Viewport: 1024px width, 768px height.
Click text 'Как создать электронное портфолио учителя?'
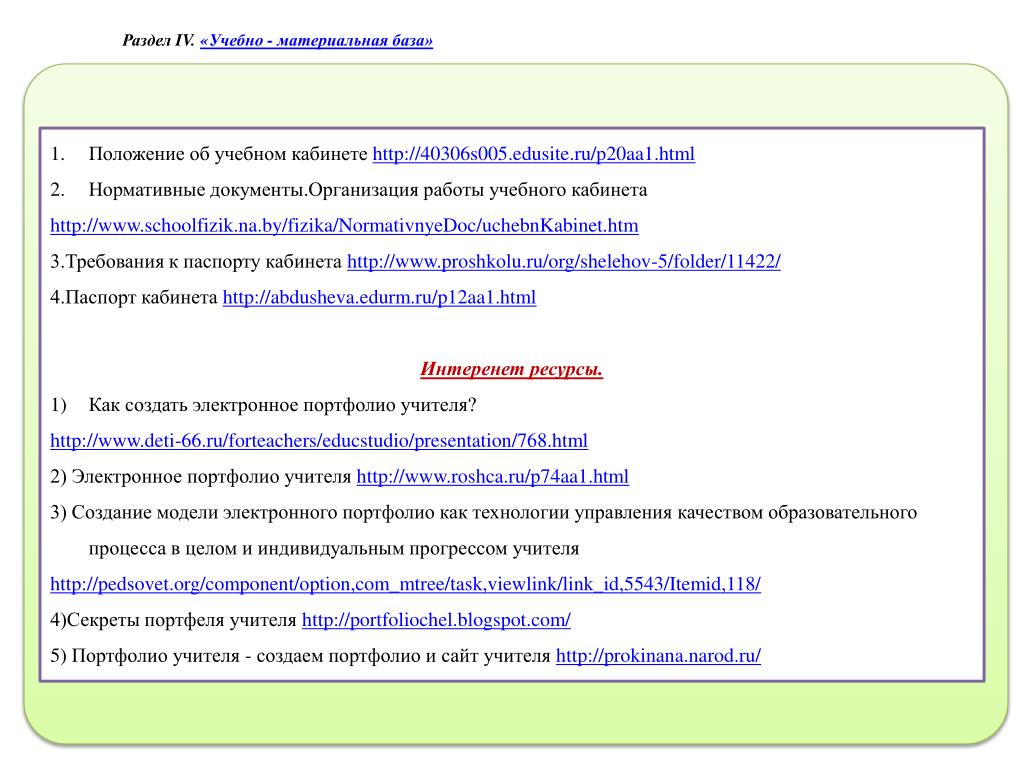(282, 405)
